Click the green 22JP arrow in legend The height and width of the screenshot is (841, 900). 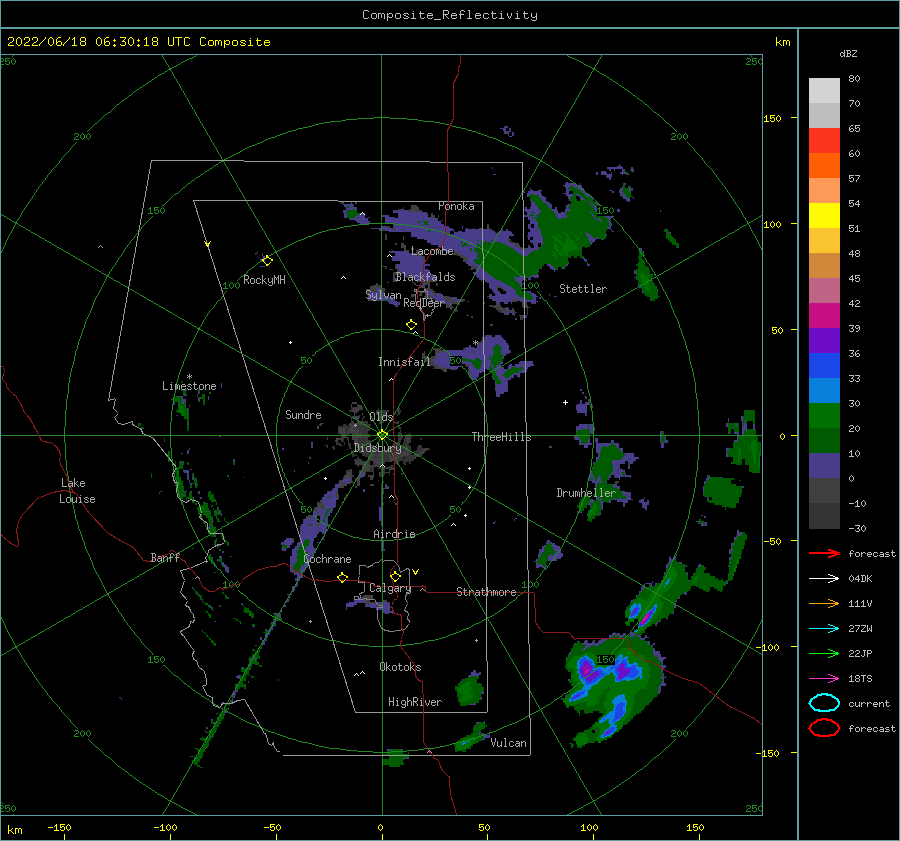pos(824,653)
